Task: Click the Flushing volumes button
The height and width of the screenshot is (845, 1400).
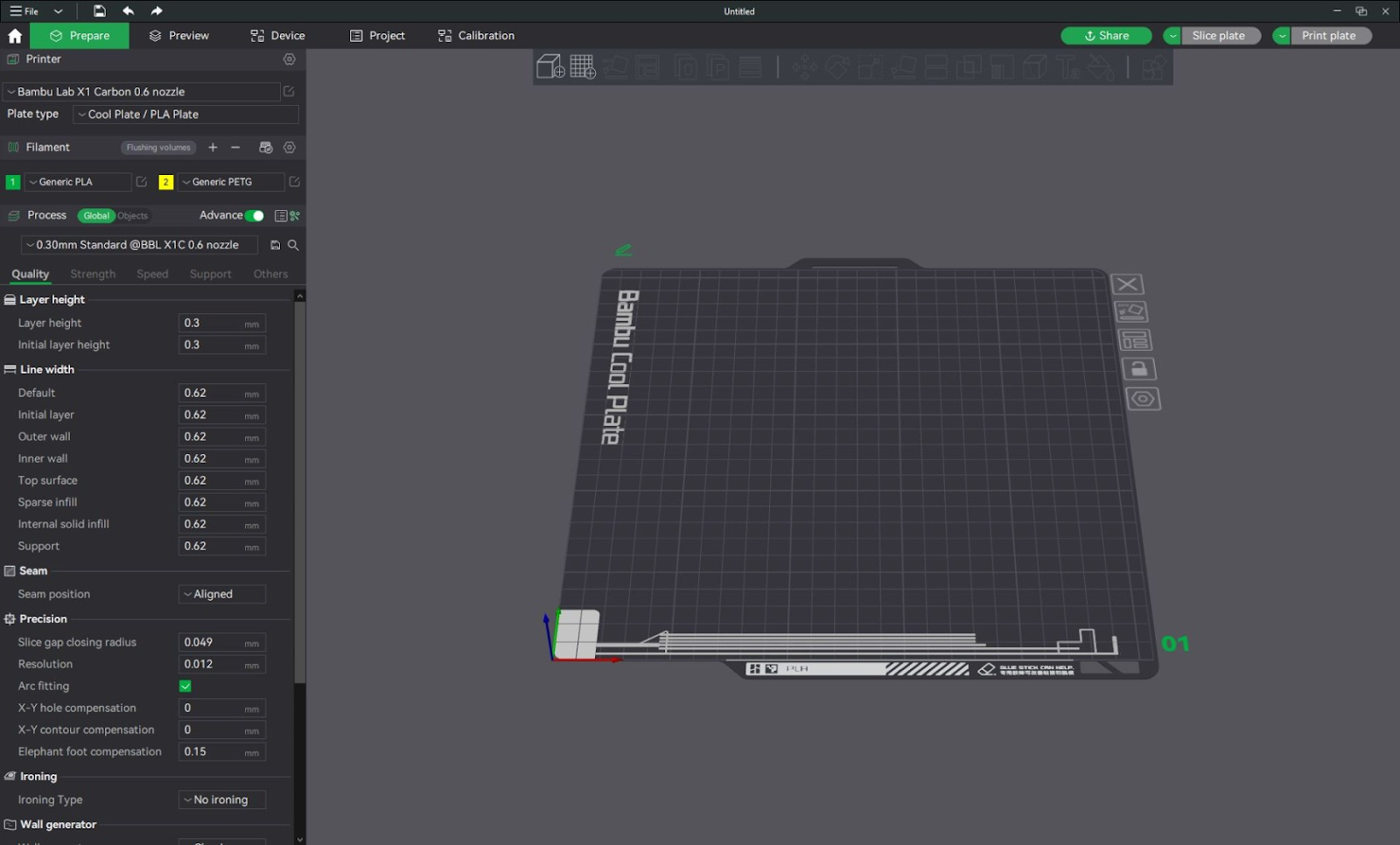Action: 158,148
